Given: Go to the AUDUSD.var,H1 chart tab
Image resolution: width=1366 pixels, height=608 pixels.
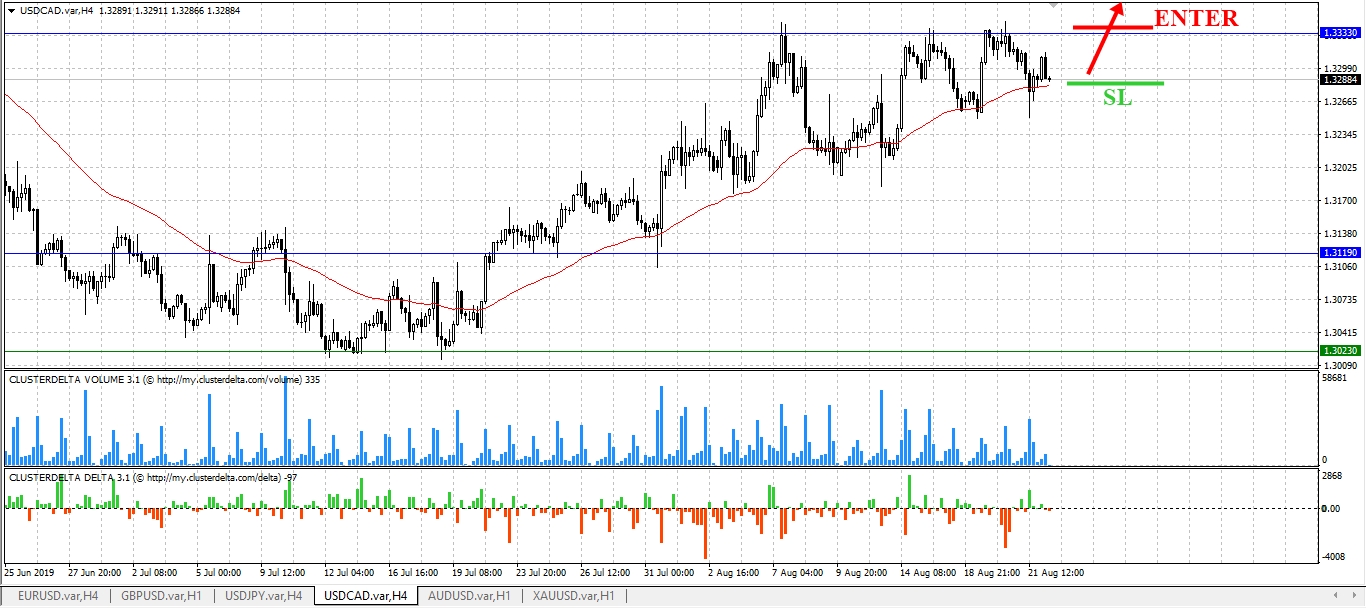Looking at the screenshot, I should click(x=469, y=596).
